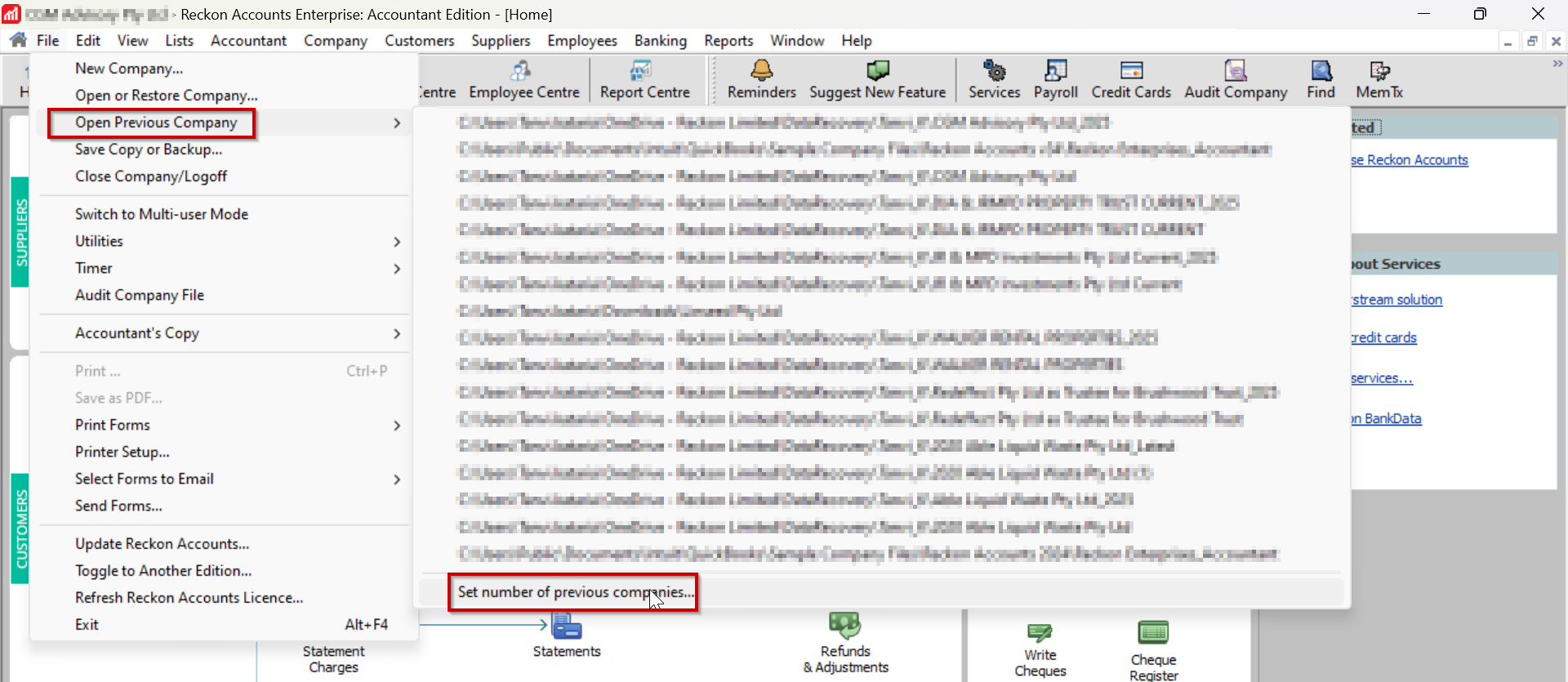Image resolution: width=1568 pixels, height=682 pixels.
Task: Open the 'n BankData' link
Action: 1387,418
